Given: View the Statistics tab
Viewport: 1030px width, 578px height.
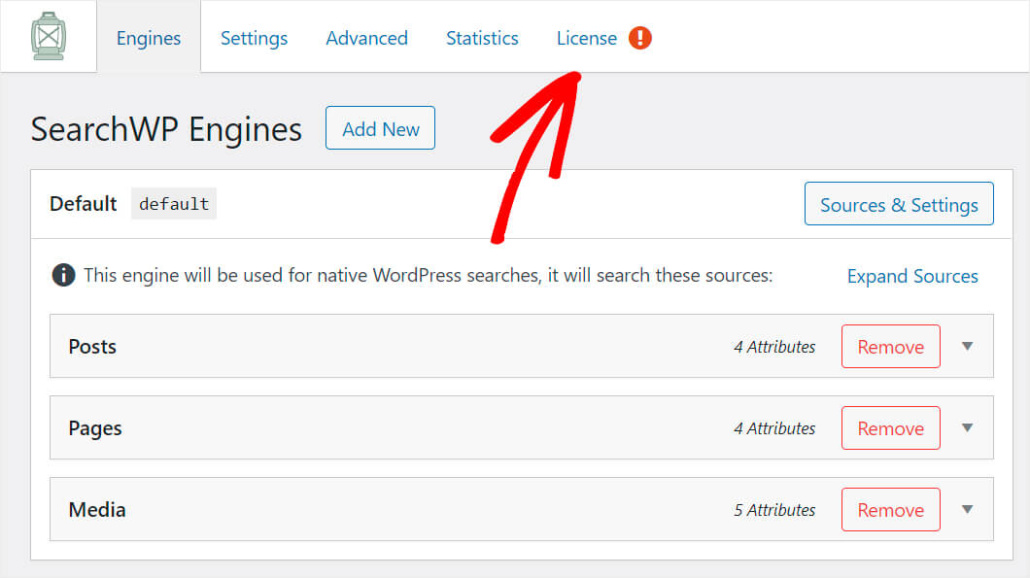Looking at the screenshot, I should [482, 38].
